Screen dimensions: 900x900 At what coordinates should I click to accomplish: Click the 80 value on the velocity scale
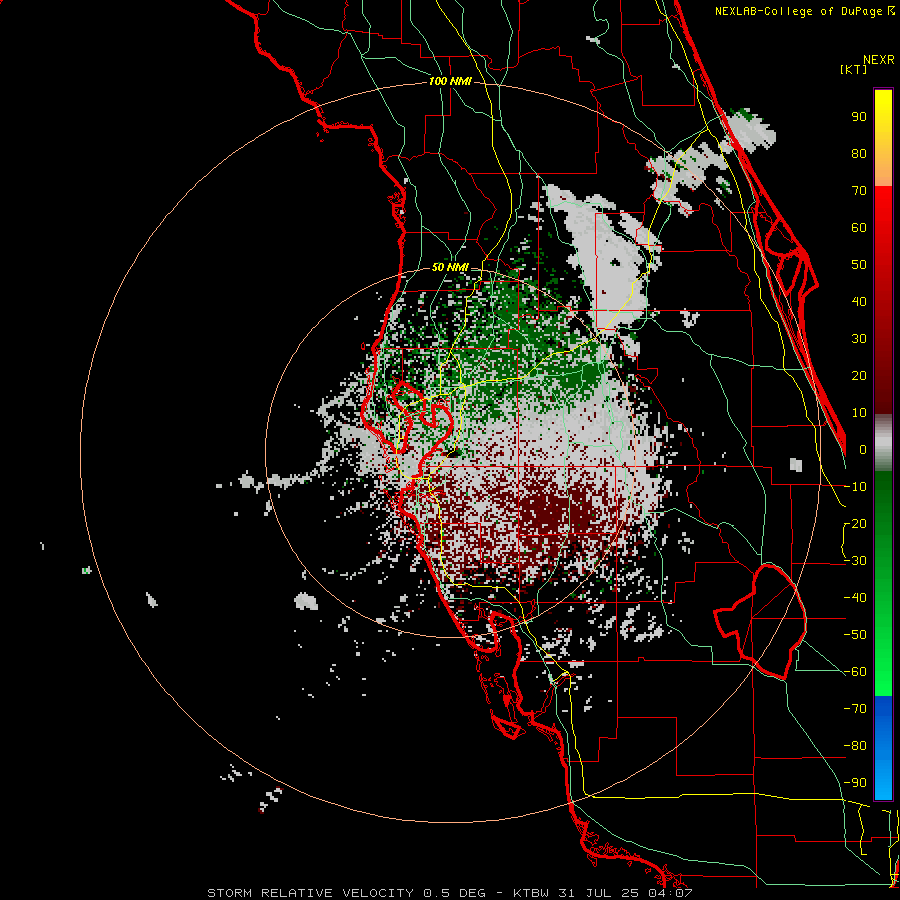click(859, 153)
